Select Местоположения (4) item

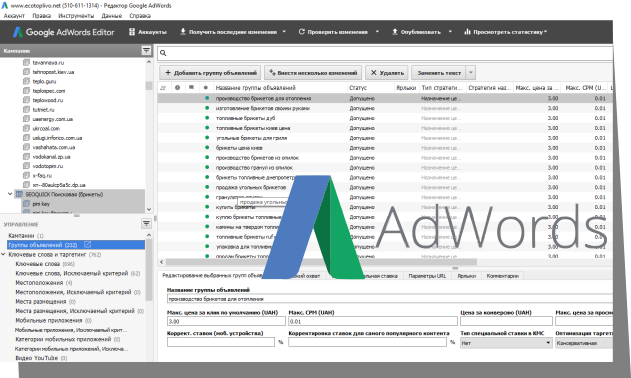[43, 283]
